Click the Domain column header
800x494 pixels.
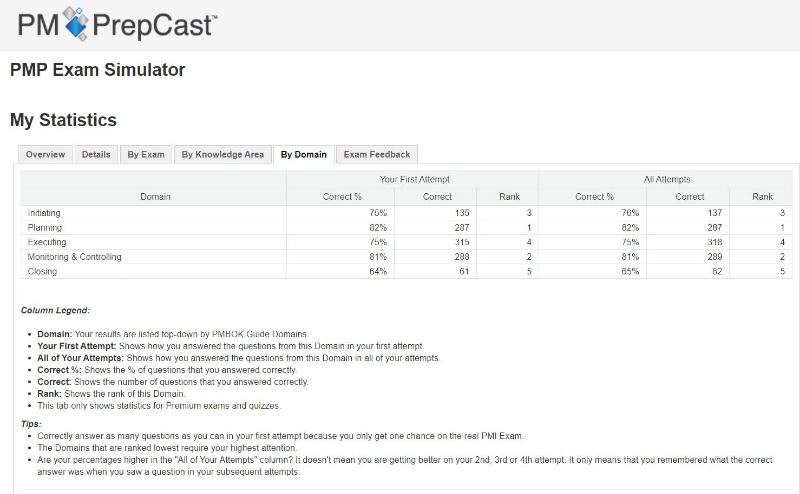pyautogui.click(x=155, y=196)
